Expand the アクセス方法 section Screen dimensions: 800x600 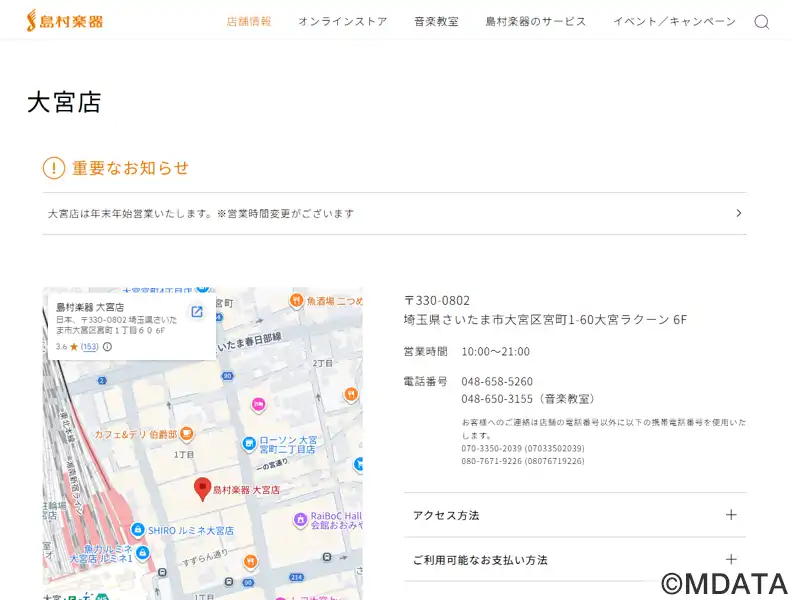[574, 515]
